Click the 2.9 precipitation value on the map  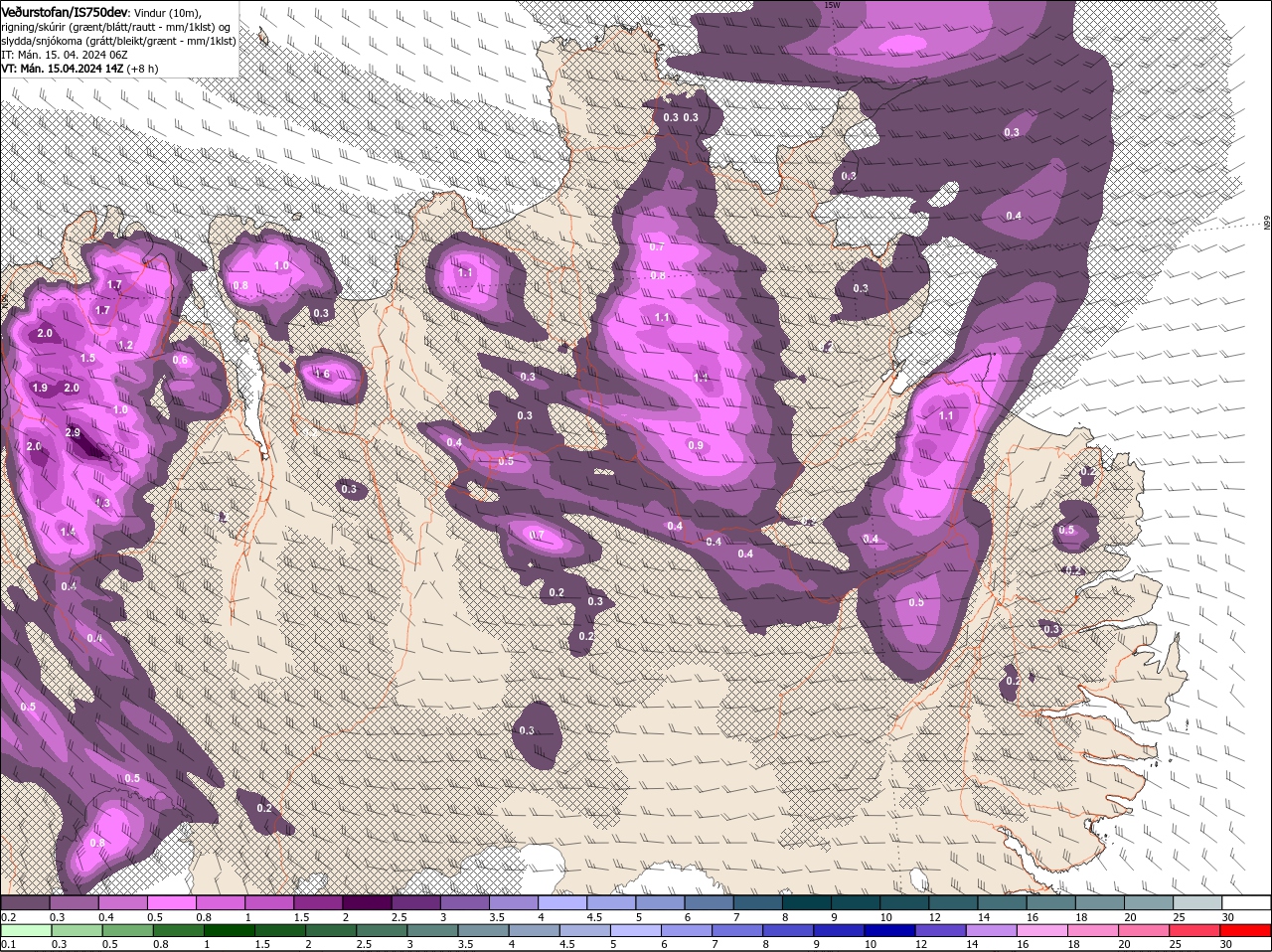(x=73, y=433)
